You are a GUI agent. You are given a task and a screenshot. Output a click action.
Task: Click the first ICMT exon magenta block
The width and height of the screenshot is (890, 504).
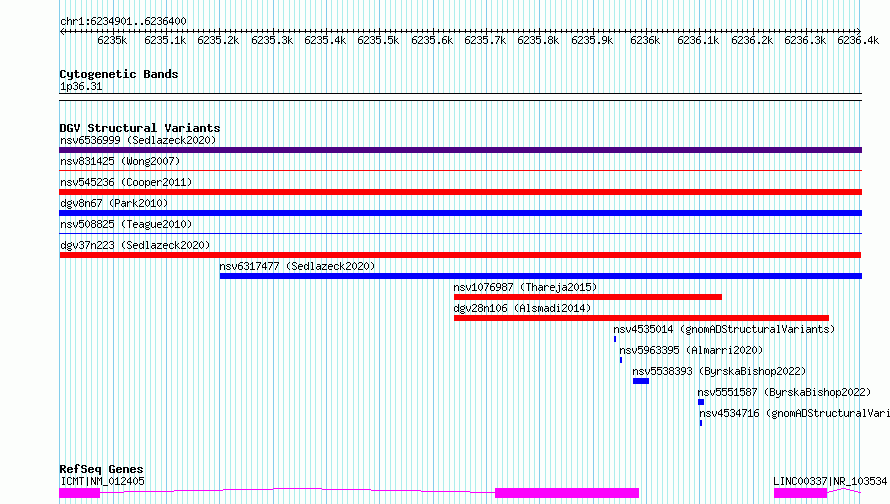(79, 493)
